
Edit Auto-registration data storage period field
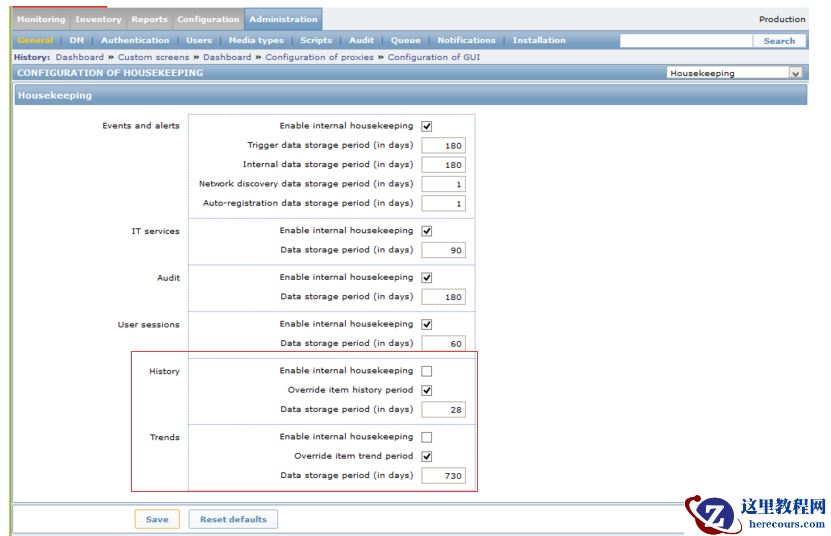point(444,204)
